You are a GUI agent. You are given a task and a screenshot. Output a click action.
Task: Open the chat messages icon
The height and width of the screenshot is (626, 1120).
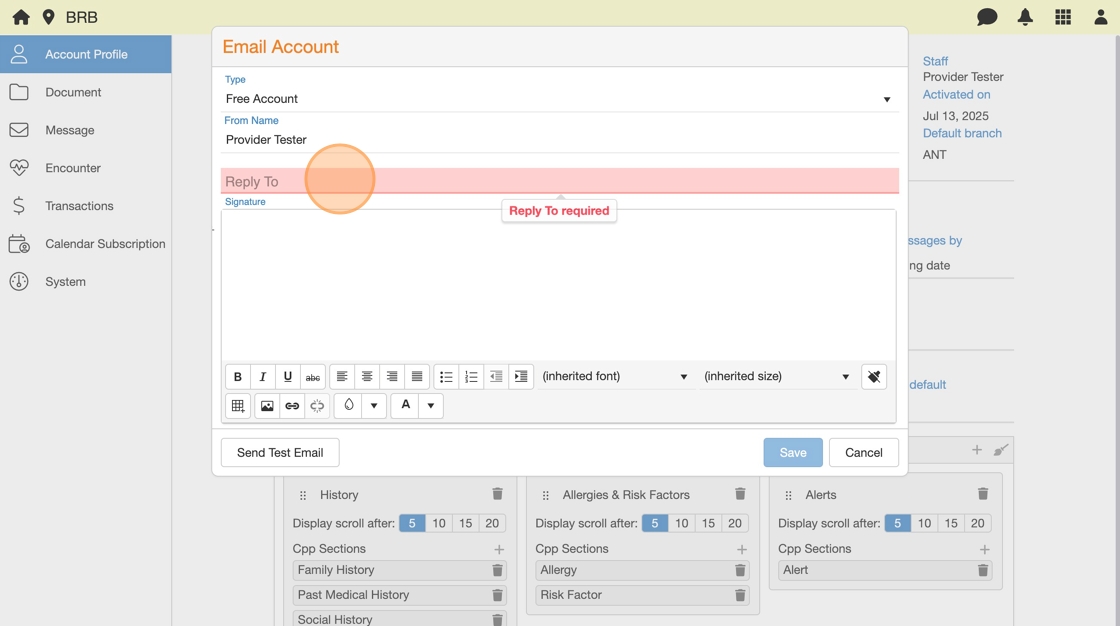pos(987,17)
